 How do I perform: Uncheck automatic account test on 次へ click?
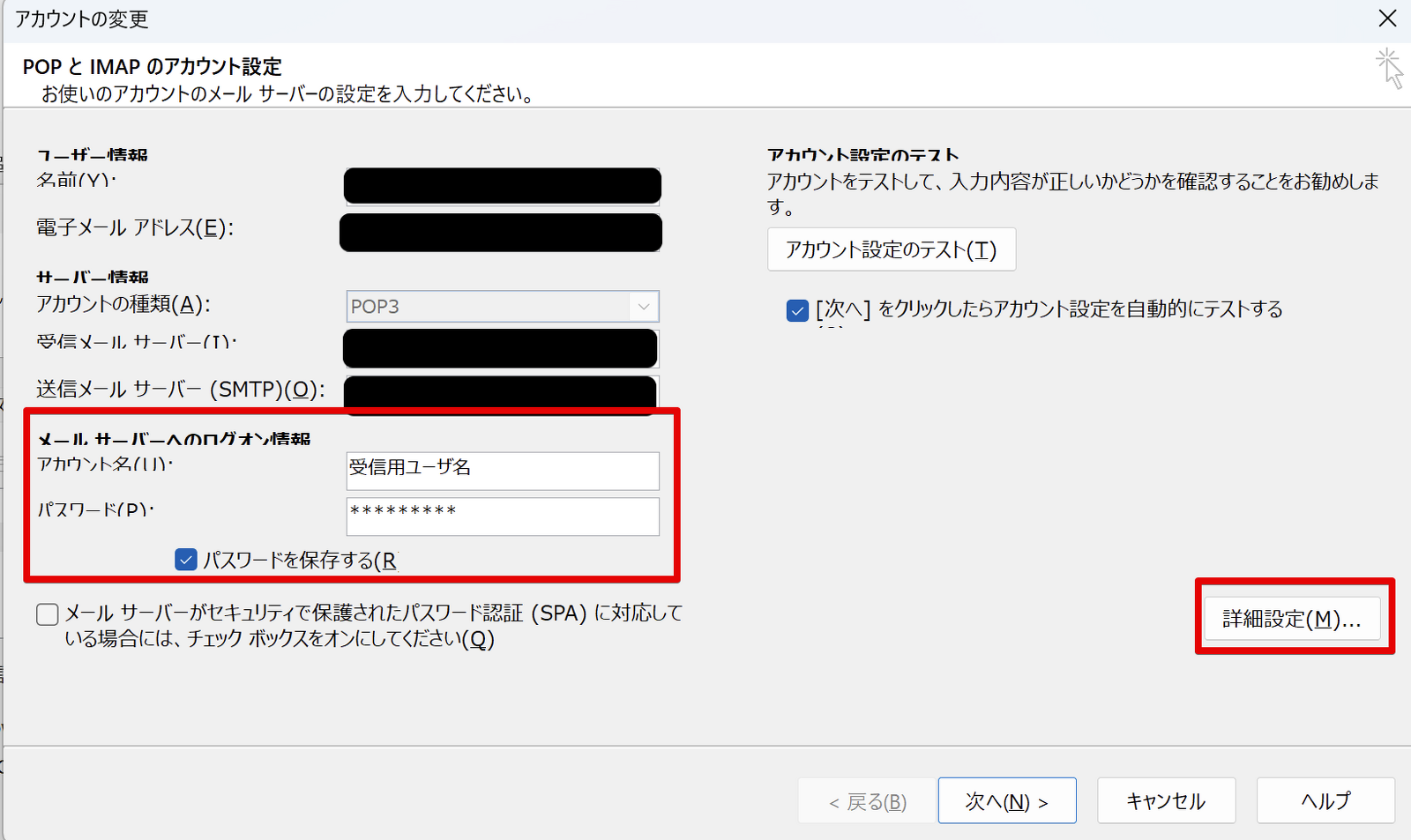[x=797, y=310]
